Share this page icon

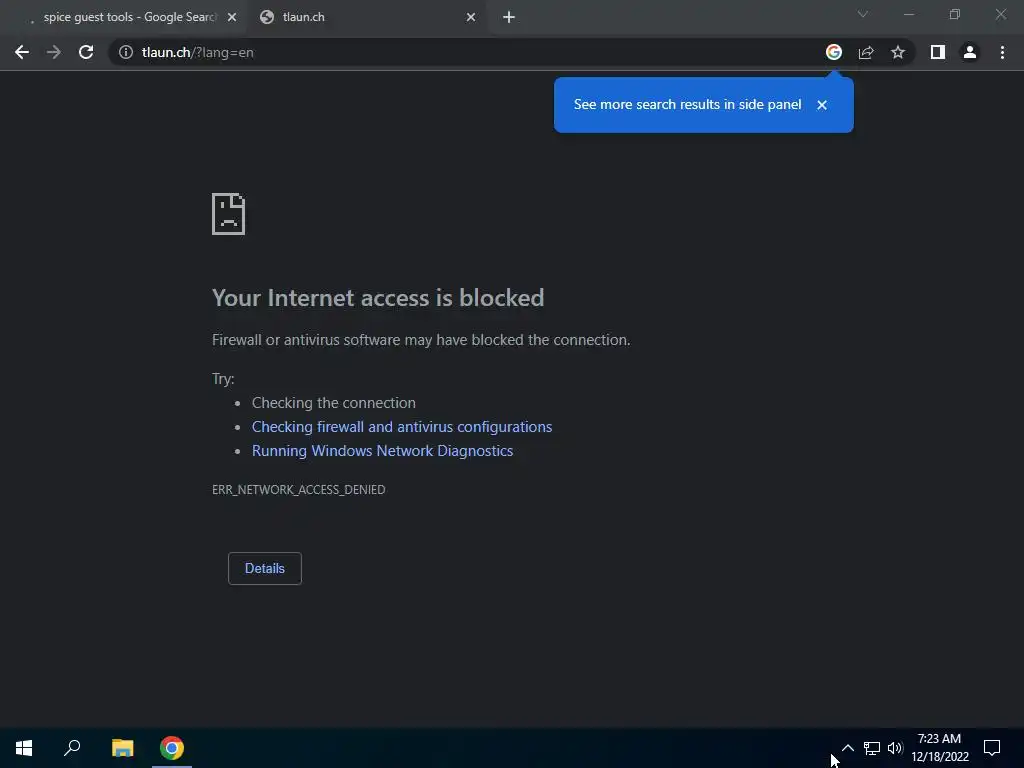coord(866,52)
